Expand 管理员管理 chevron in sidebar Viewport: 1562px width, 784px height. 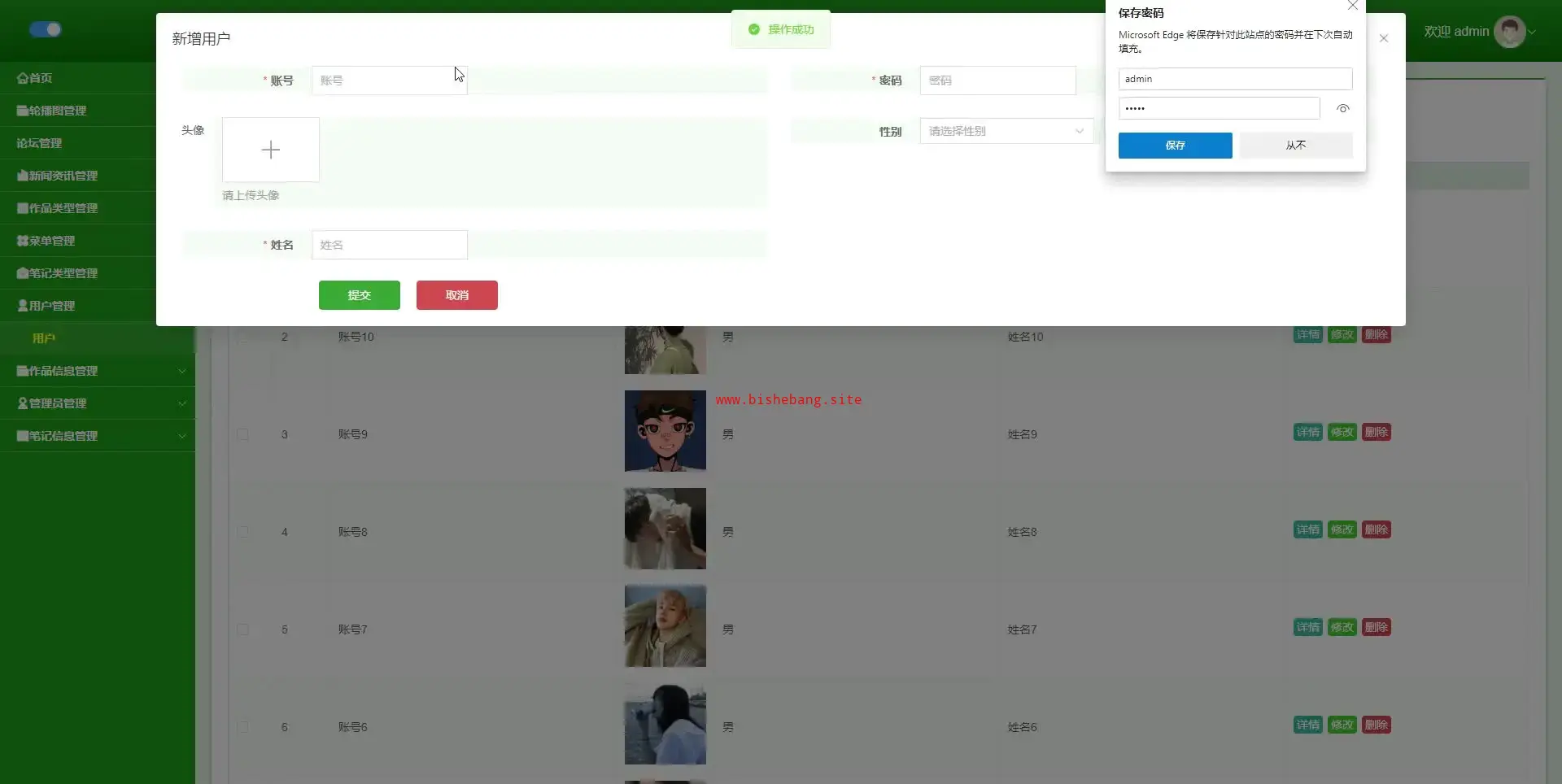tap(181, 403)
